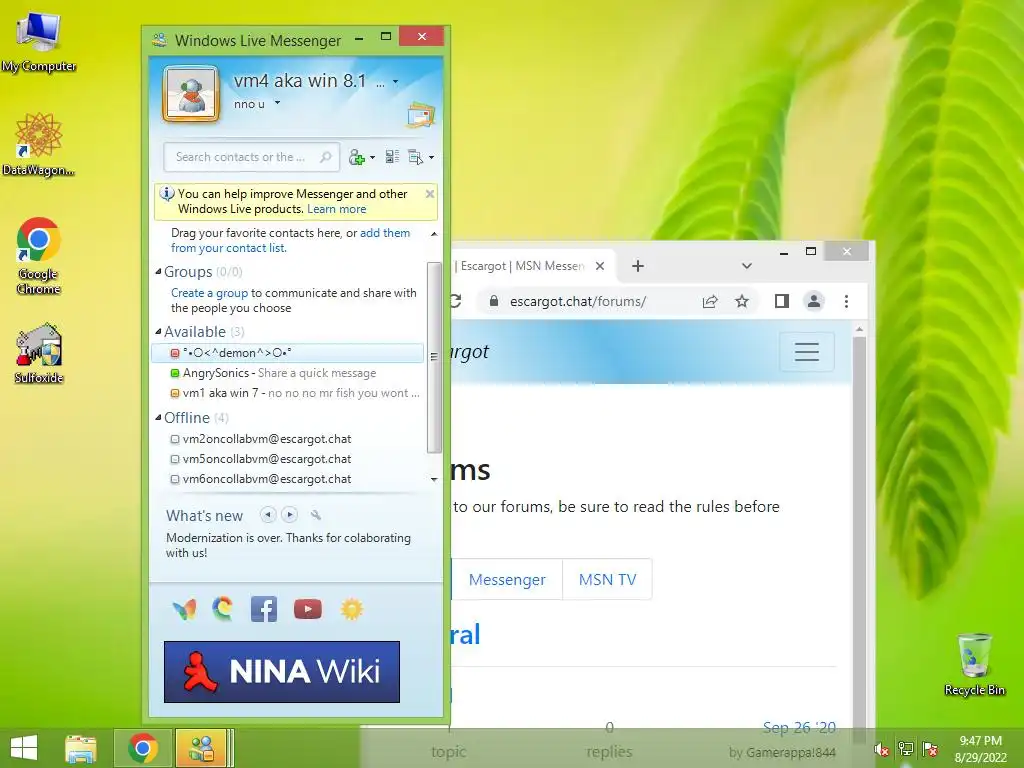Click the Search contacts input field
This screenshot has width=1024, height=768.
pos(251,157)
